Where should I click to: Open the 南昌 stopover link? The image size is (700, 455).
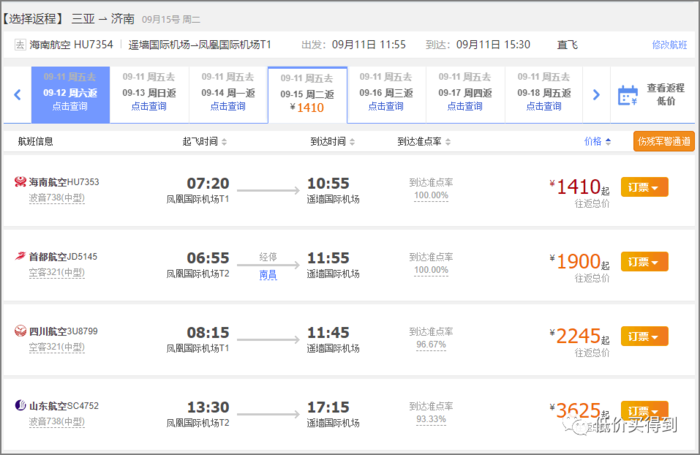click(268, 273)
